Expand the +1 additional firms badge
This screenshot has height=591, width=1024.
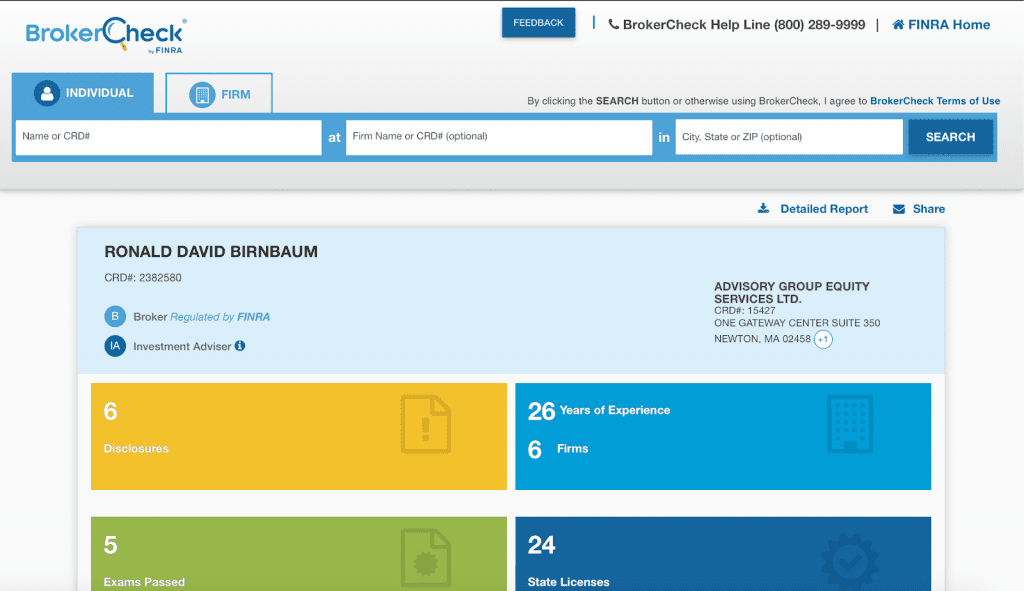click(823, 339)
